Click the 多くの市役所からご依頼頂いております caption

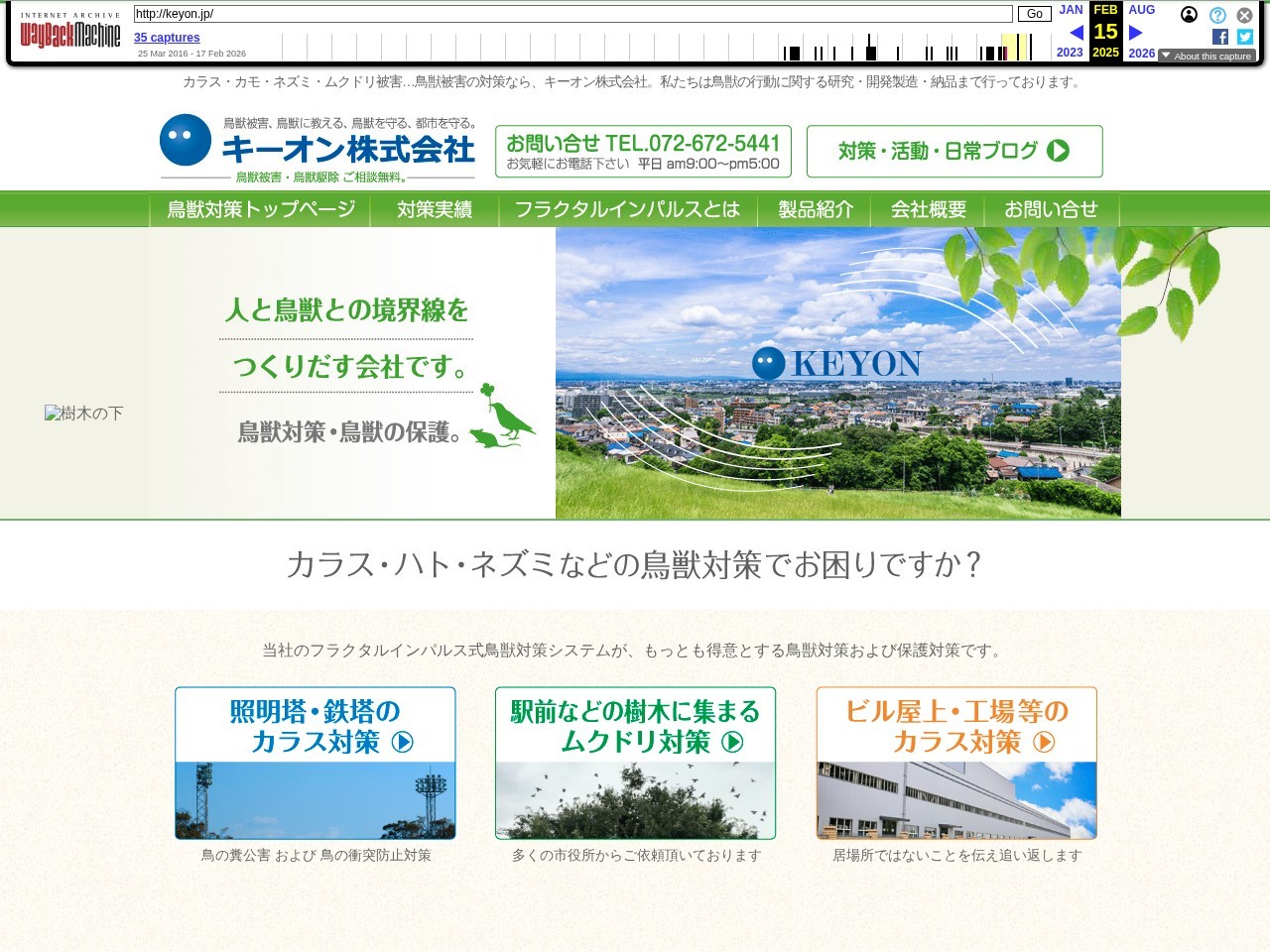636,855
